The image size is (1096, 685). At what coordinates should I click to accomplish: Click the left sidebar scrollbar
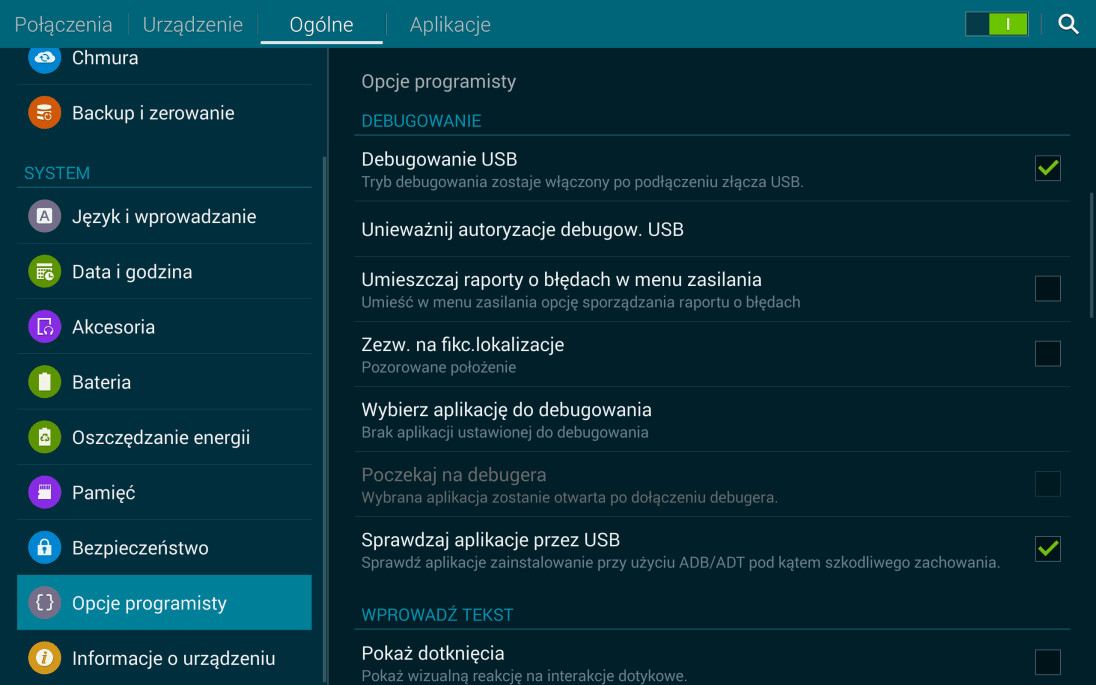coord(324,419)
